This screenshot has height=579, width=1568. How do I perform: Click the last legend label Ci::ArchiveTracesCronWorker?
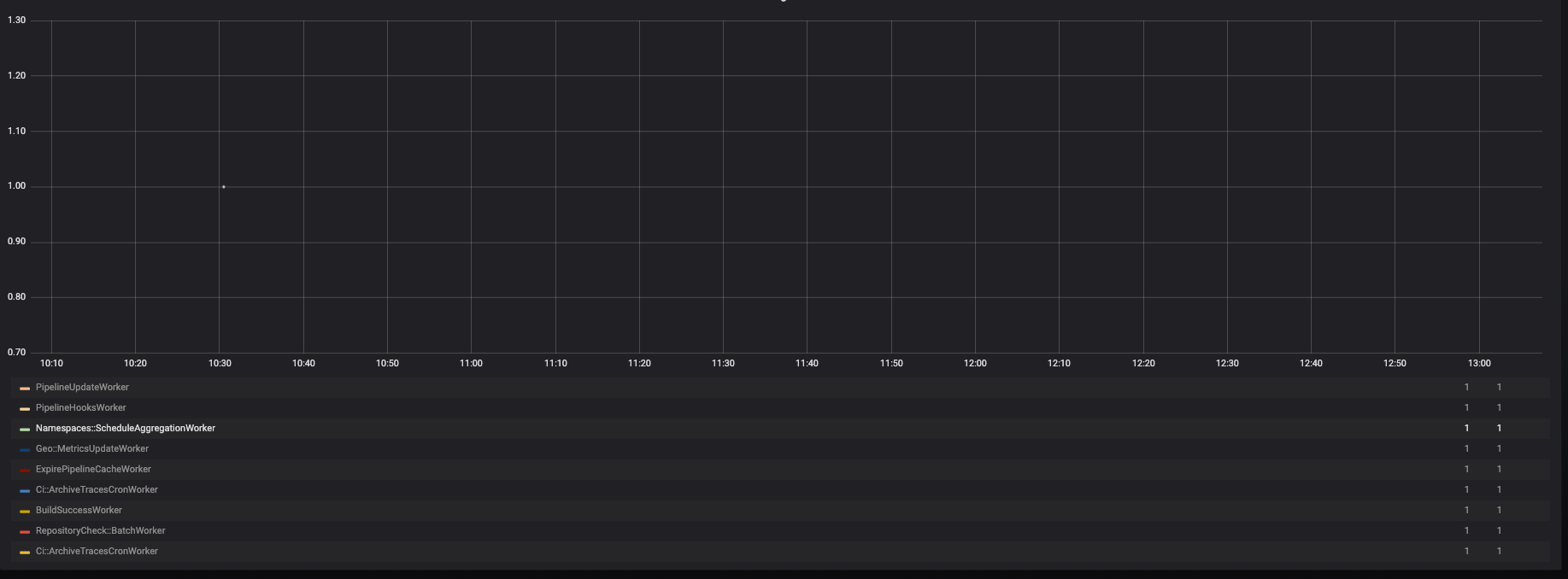point(97,552)
